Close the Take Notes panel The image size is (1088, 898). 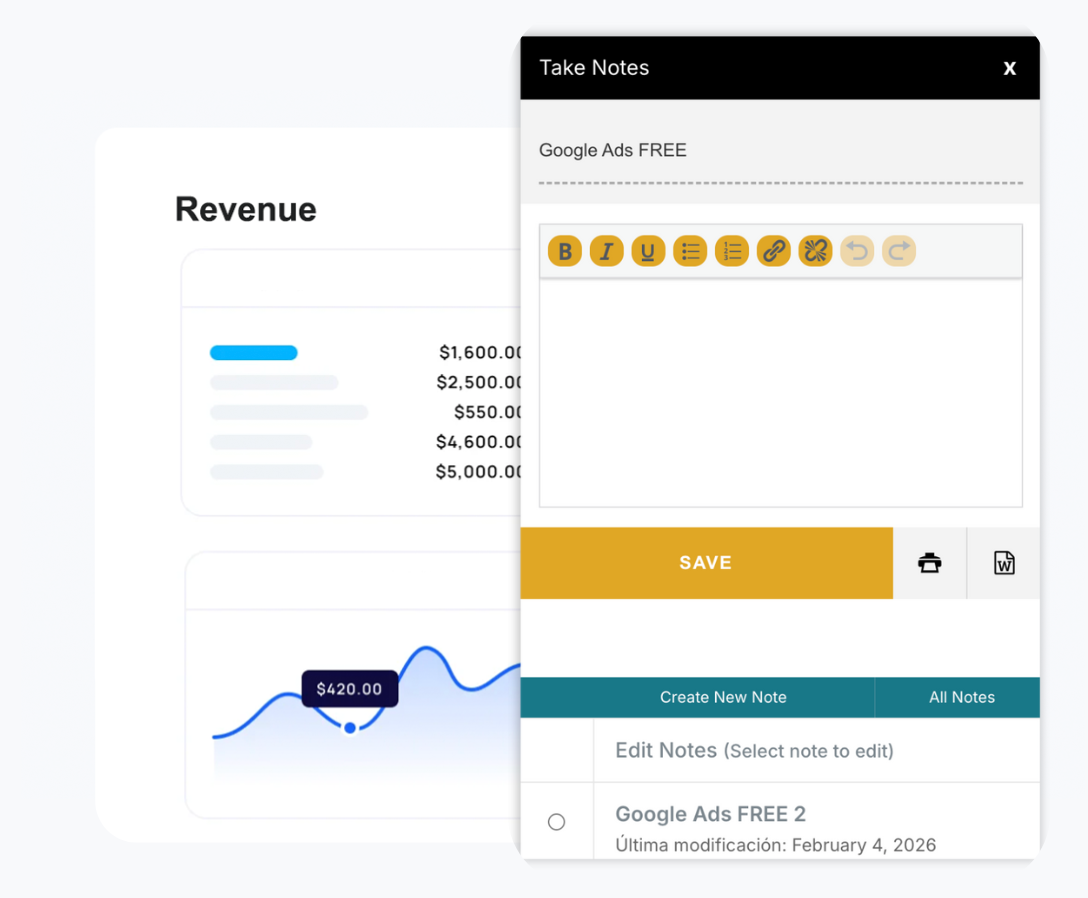[x=1010, y=68]
